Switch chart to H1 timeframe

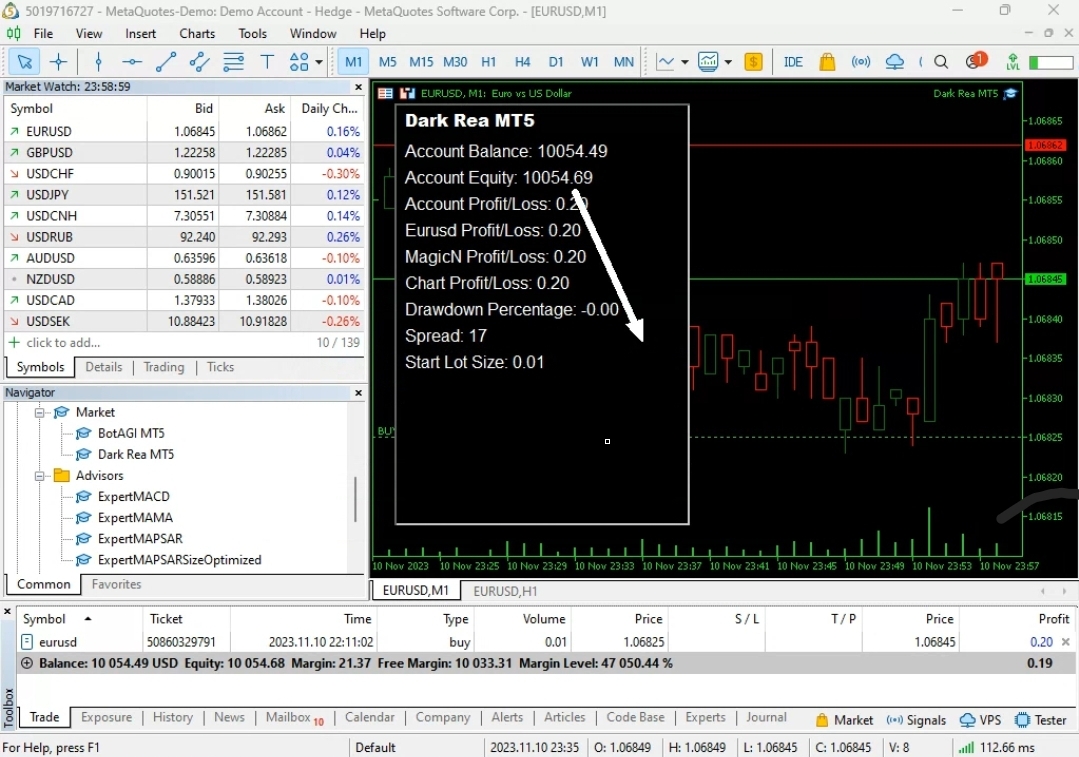pos(489,62)
